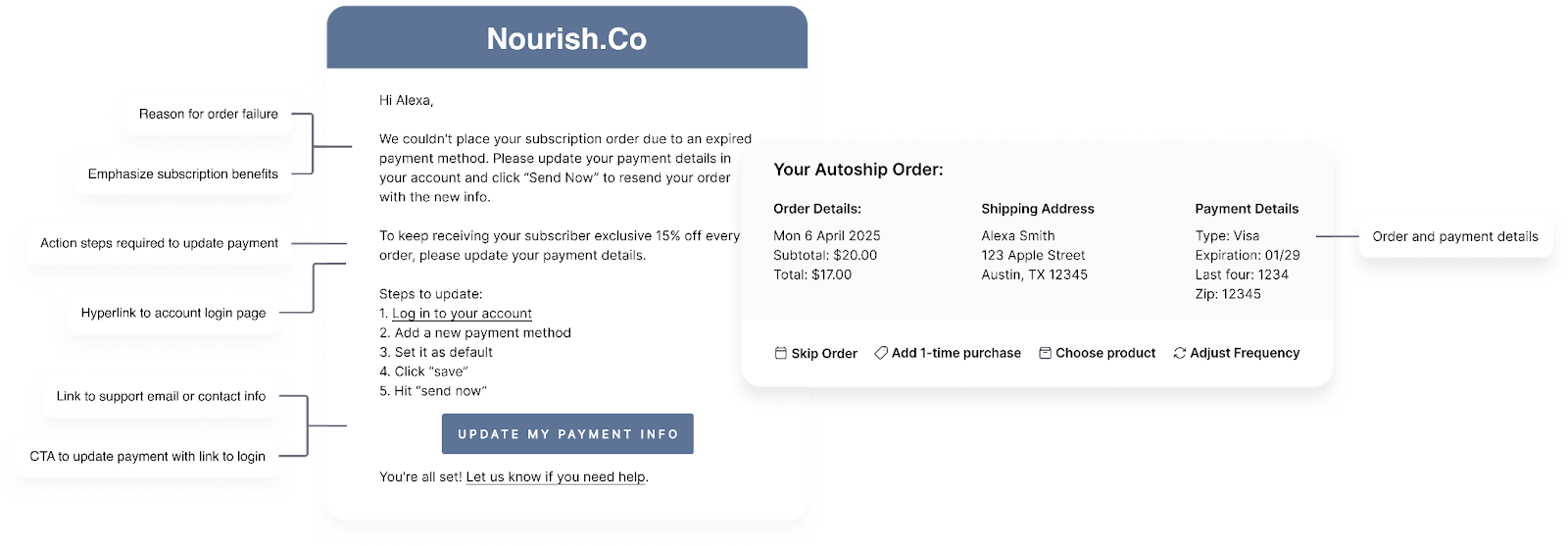Select Add 1-time purchase option
The width and height of the screenshot is (1568, 546).
(956, 353)
